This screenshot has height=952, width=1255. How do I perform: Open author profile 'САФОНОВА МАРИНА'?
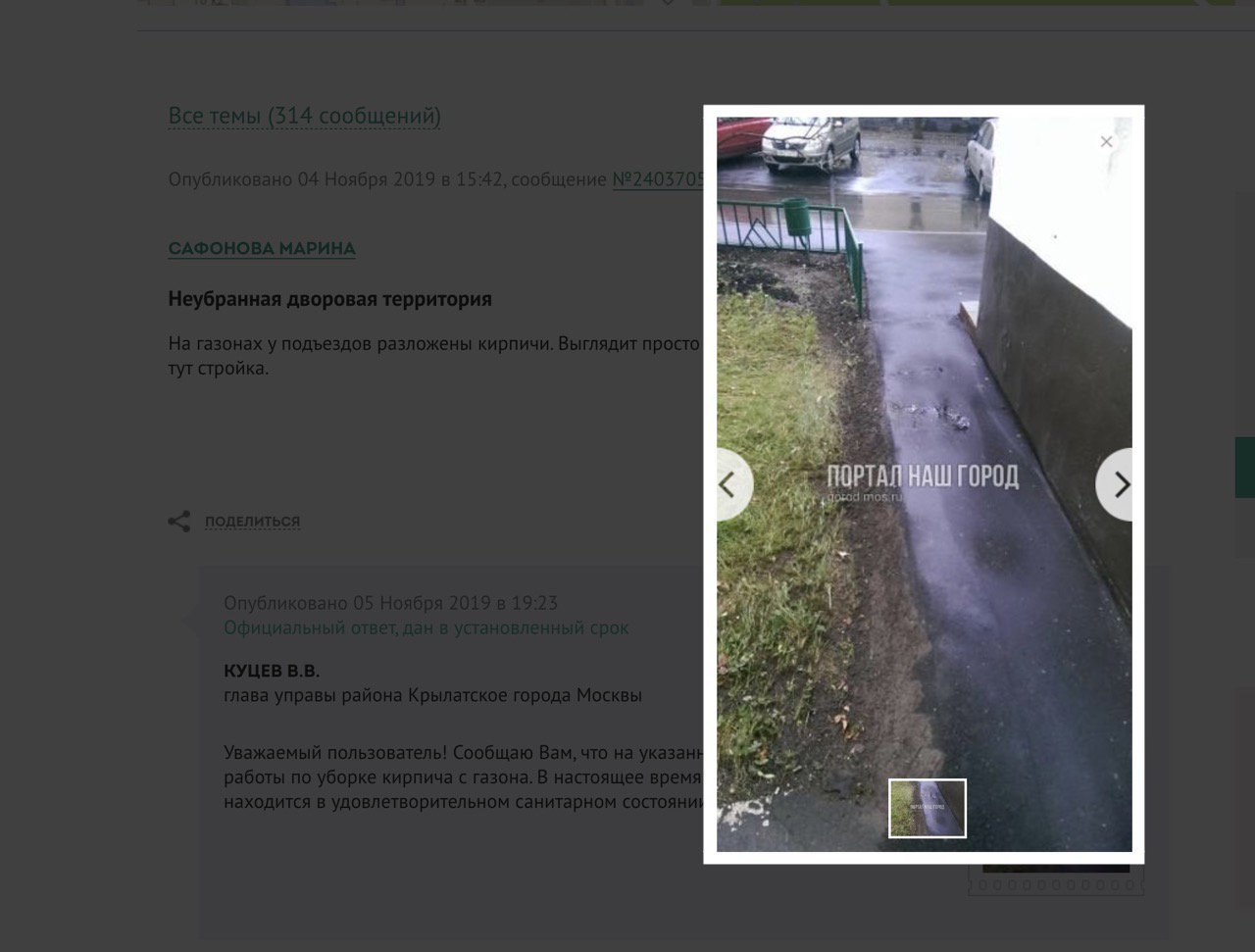262,248
